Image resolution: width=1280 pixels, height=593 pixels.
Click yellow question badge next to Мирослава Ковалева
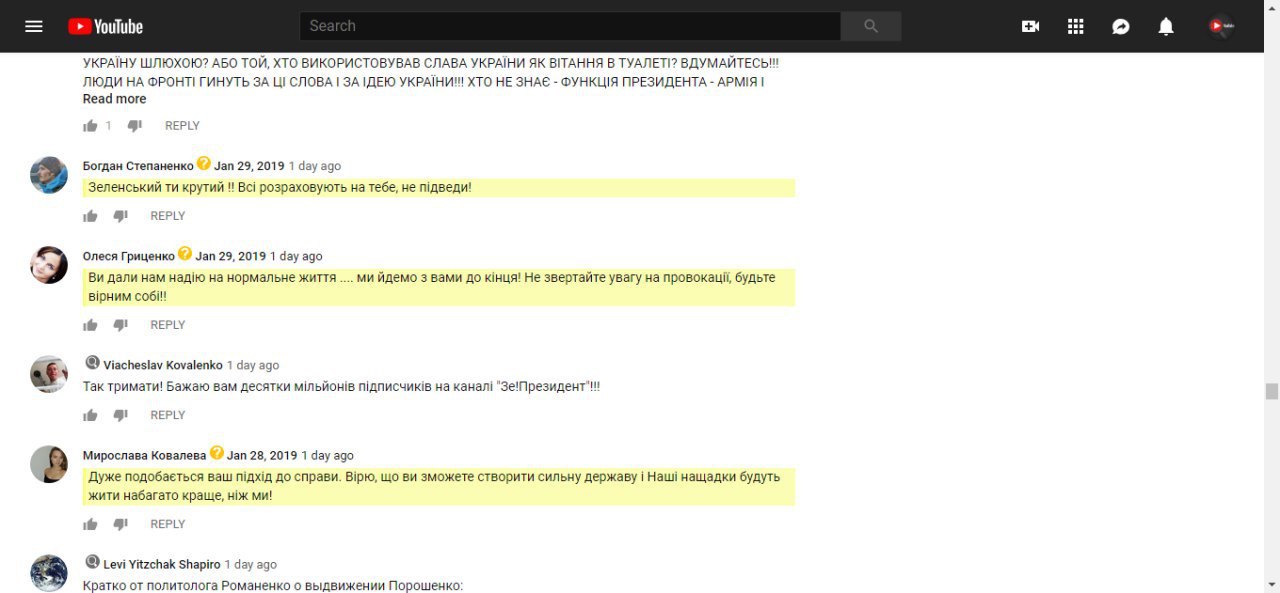pyautogui.click(x=217, y=452)
